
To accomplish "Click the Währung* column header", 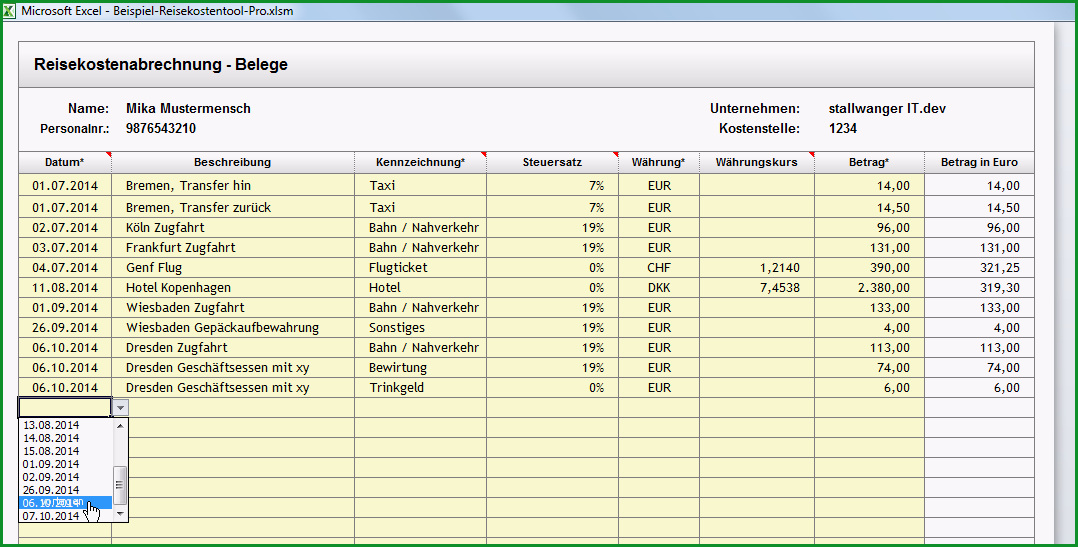I will tap(659, 162).
